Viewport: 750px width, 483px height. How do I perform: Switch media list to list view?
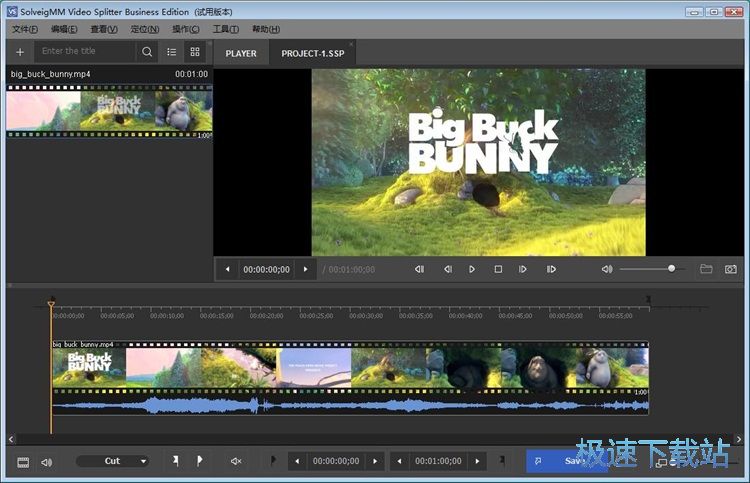point(172,51)
